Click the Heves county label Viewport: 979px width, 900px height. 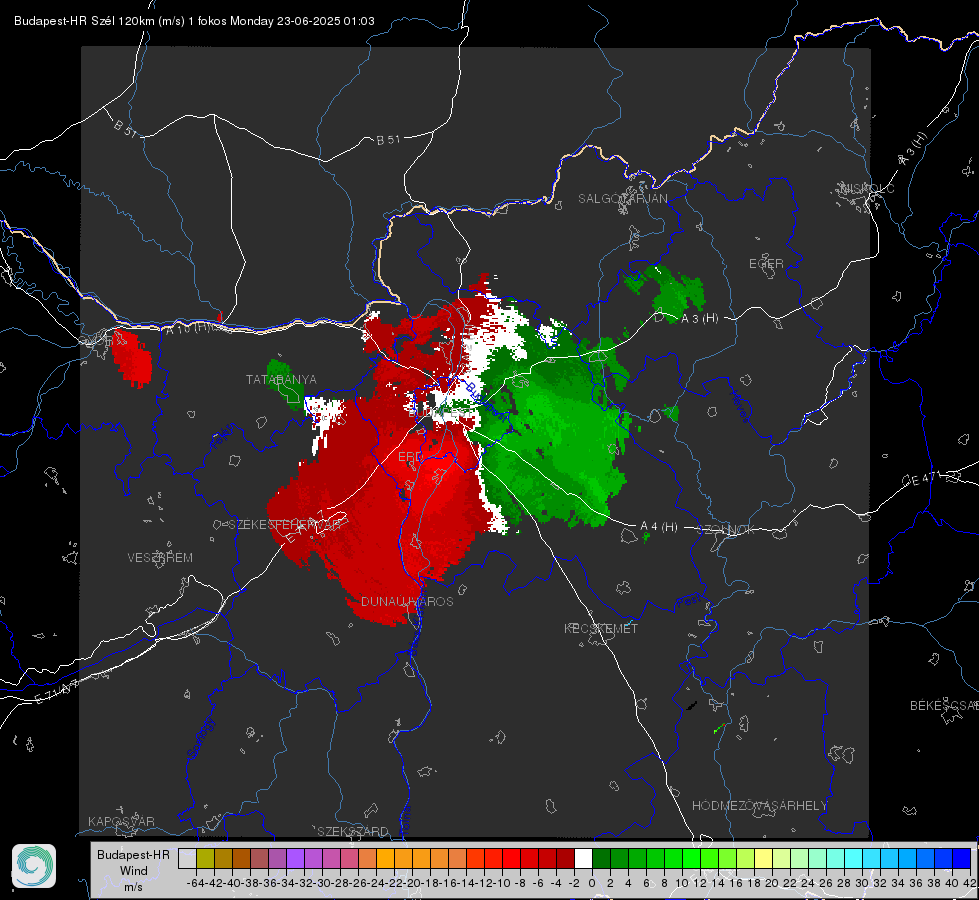click(739, 405)
